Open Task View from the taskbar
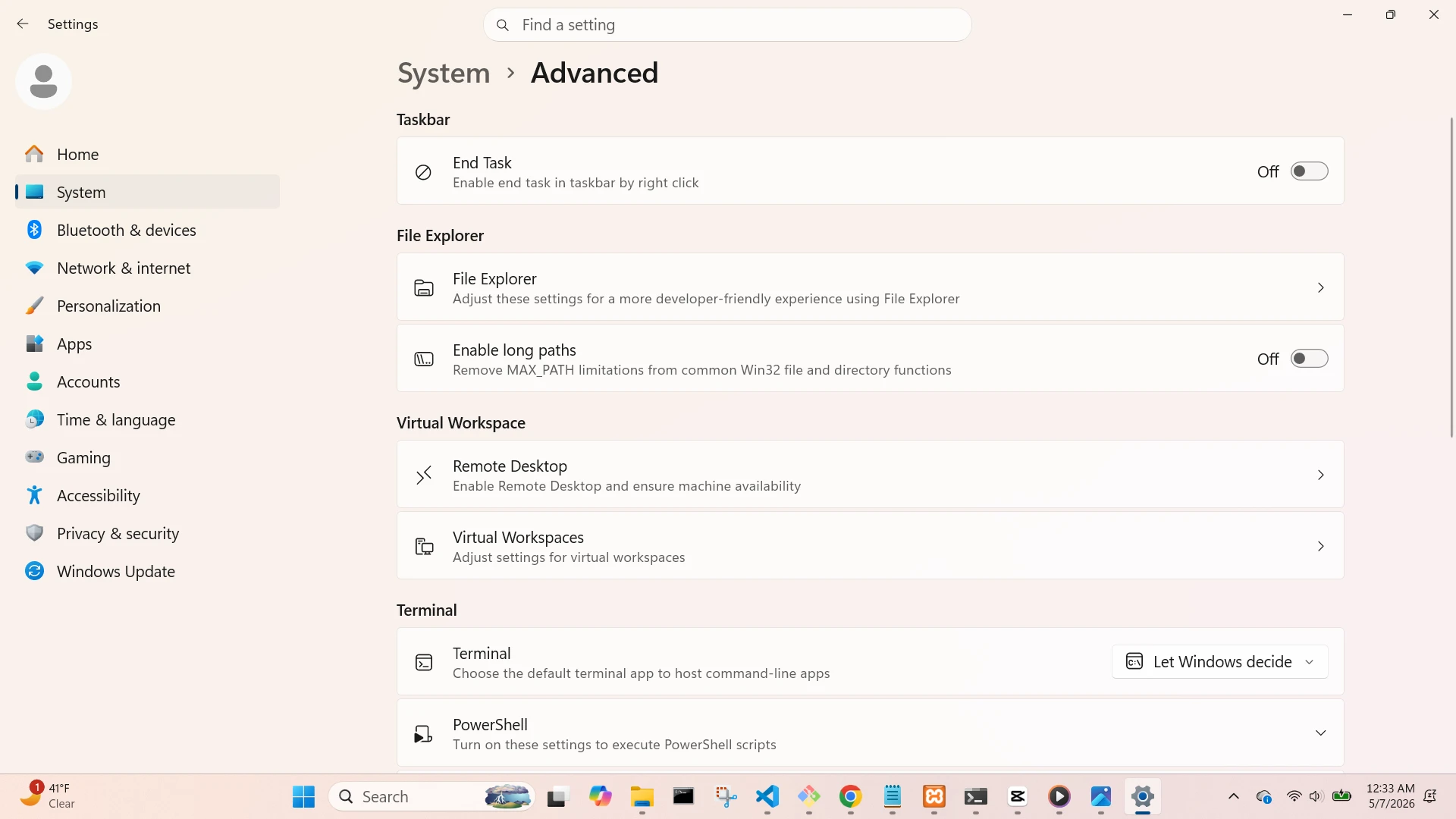Image resolution: width=1456 pixels, height=819 pixels. (x=557, y=796)
